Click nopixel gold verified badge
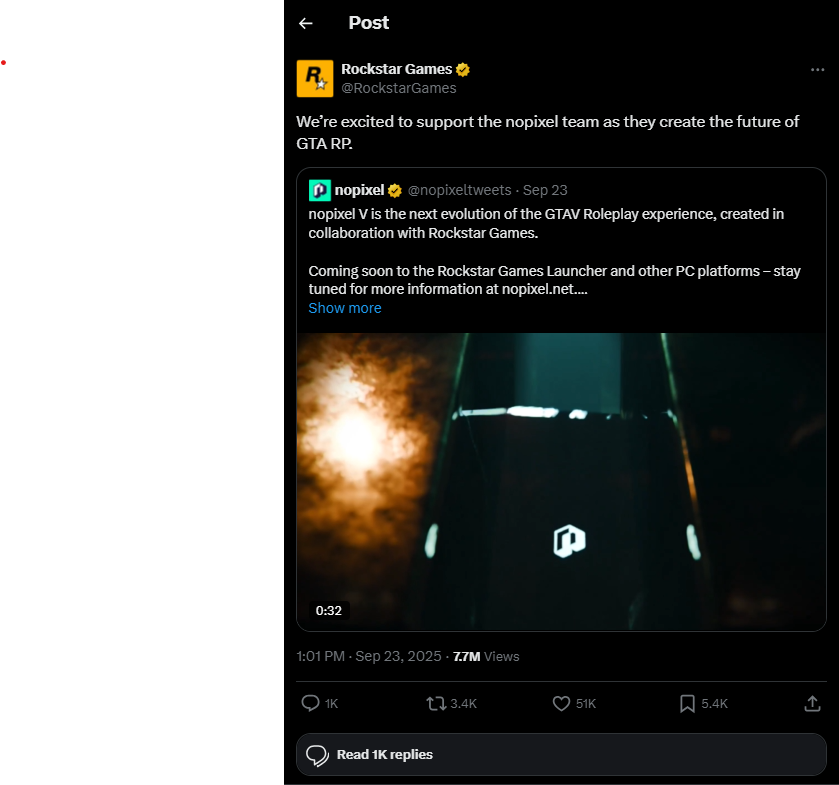 click(395, 190)
